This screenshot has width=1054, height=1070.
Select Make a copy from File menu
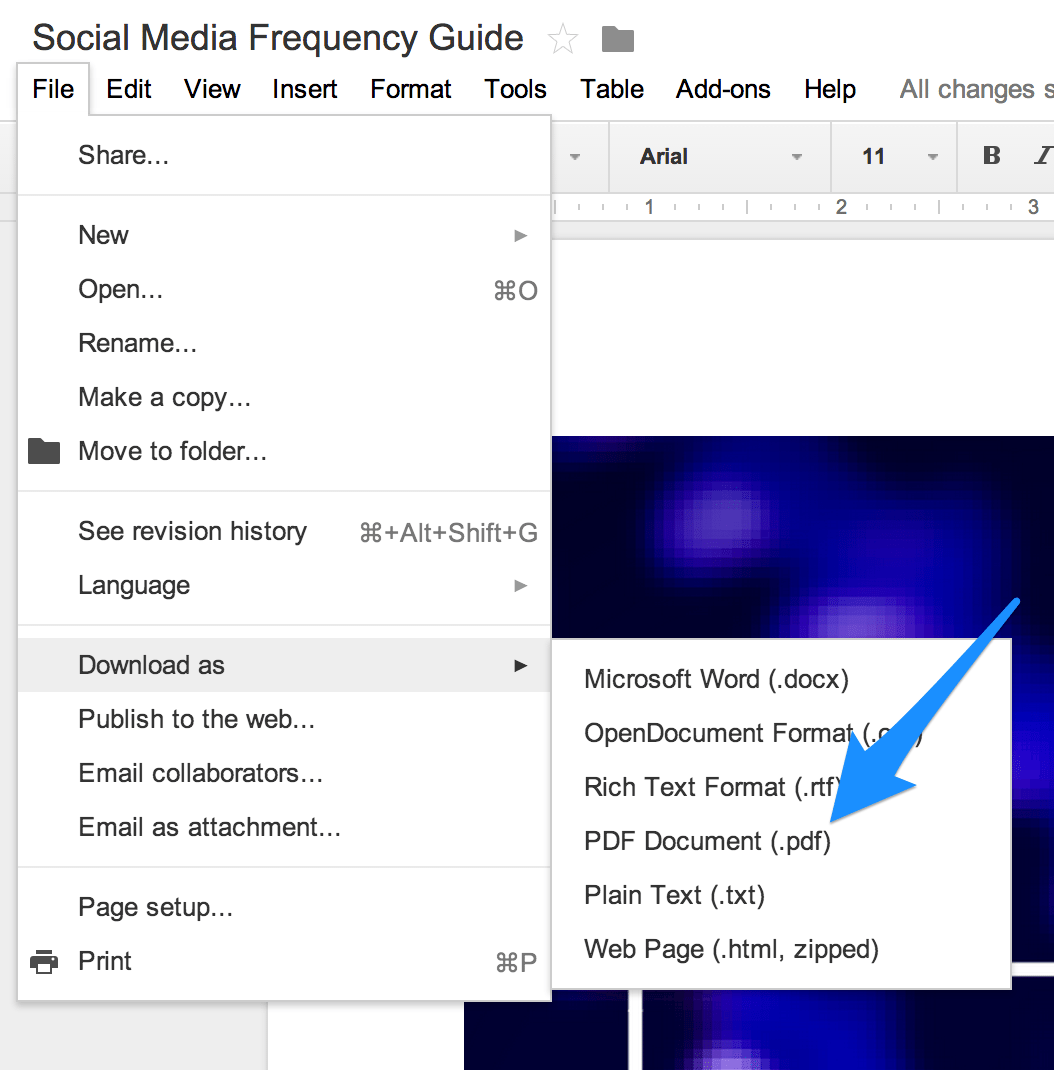pos(164,397)
